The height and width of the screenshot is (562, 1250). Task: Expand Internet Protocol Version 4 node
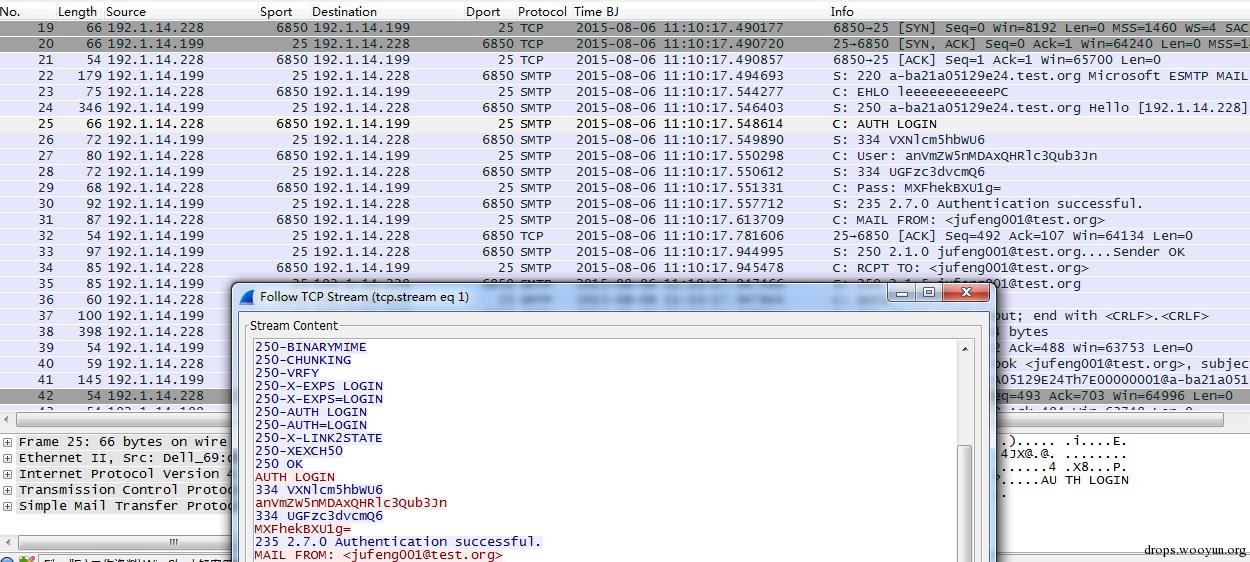tap(8, 474)
